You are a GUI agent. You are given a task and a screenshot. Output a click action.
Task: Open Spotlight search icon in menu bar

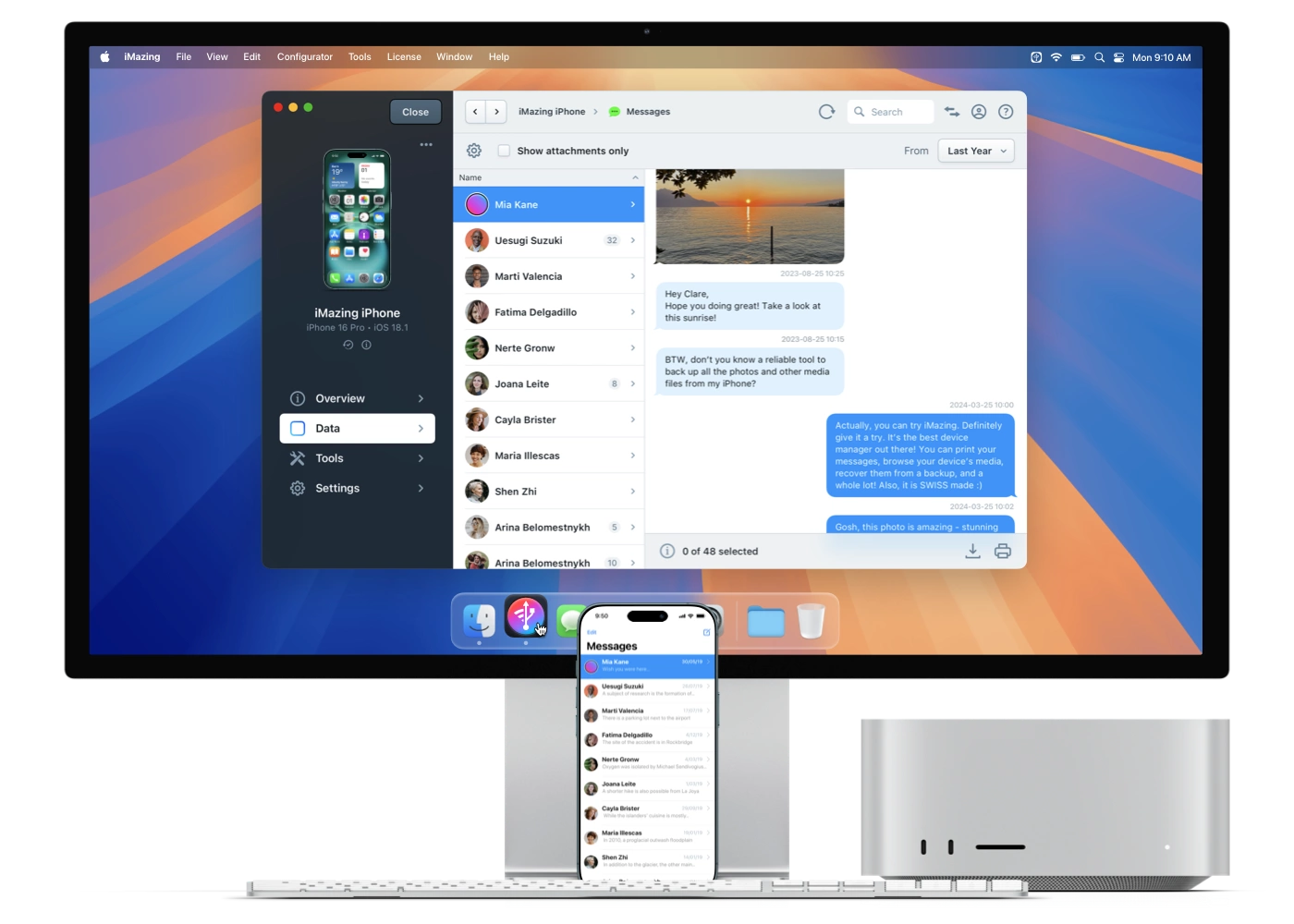coord(1099,57)
